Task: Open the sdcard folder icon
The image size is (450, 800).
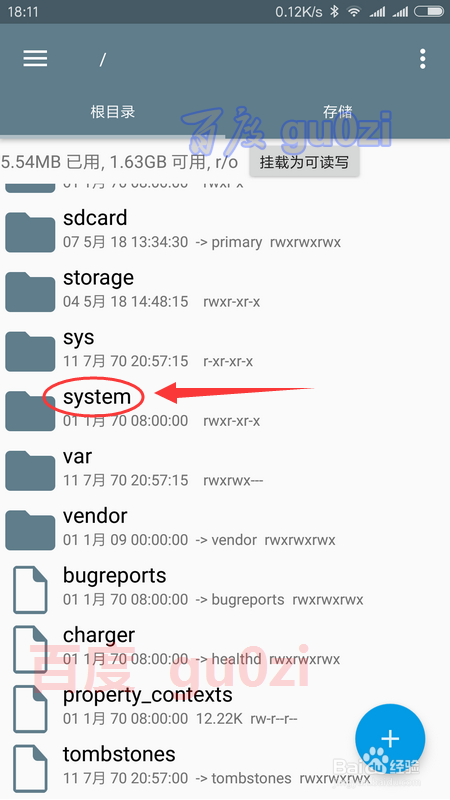Action: [x=30, y=232]
